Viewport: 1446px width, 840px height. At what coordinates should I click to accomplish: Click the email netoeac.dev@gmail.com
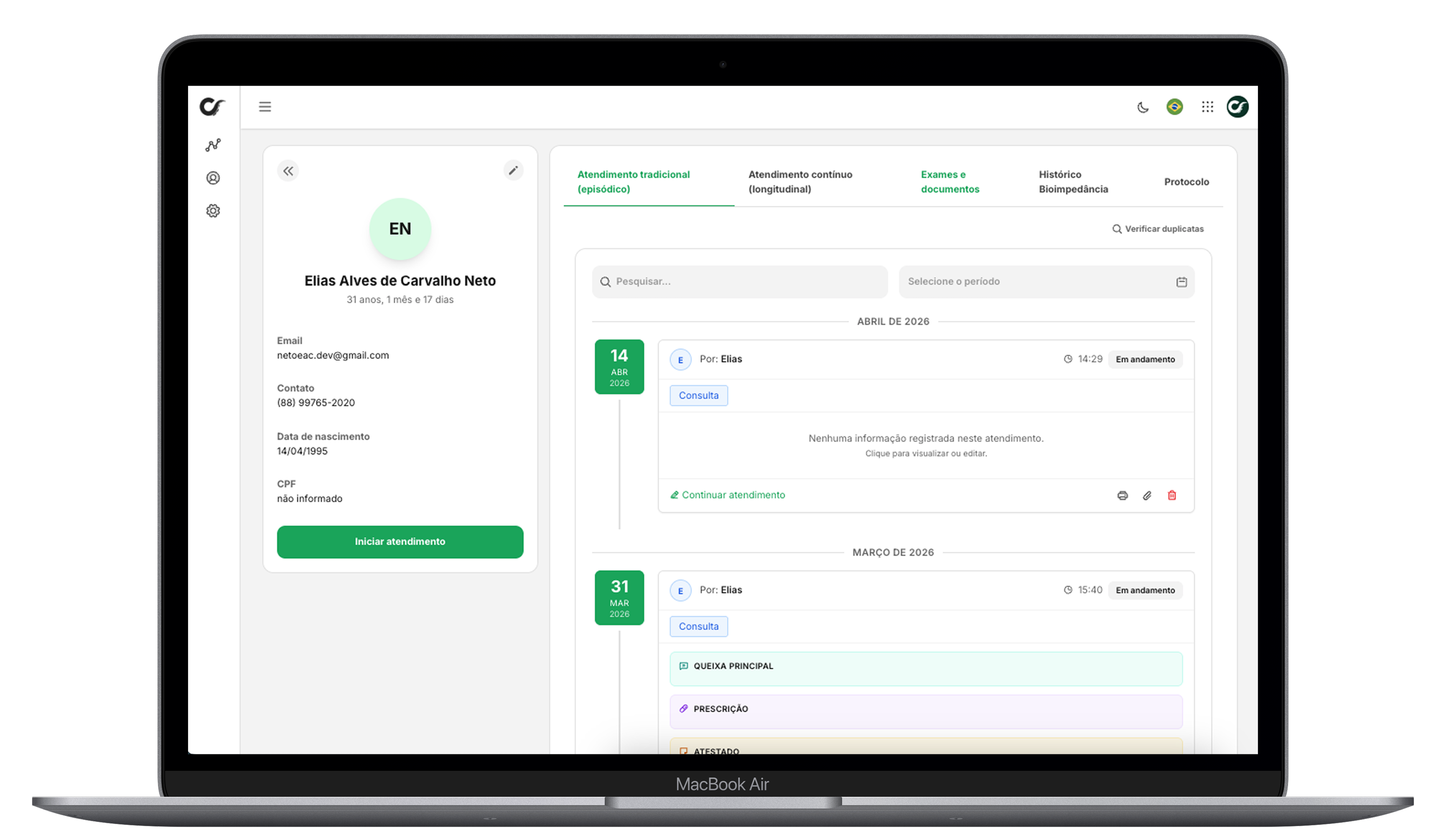333,355
